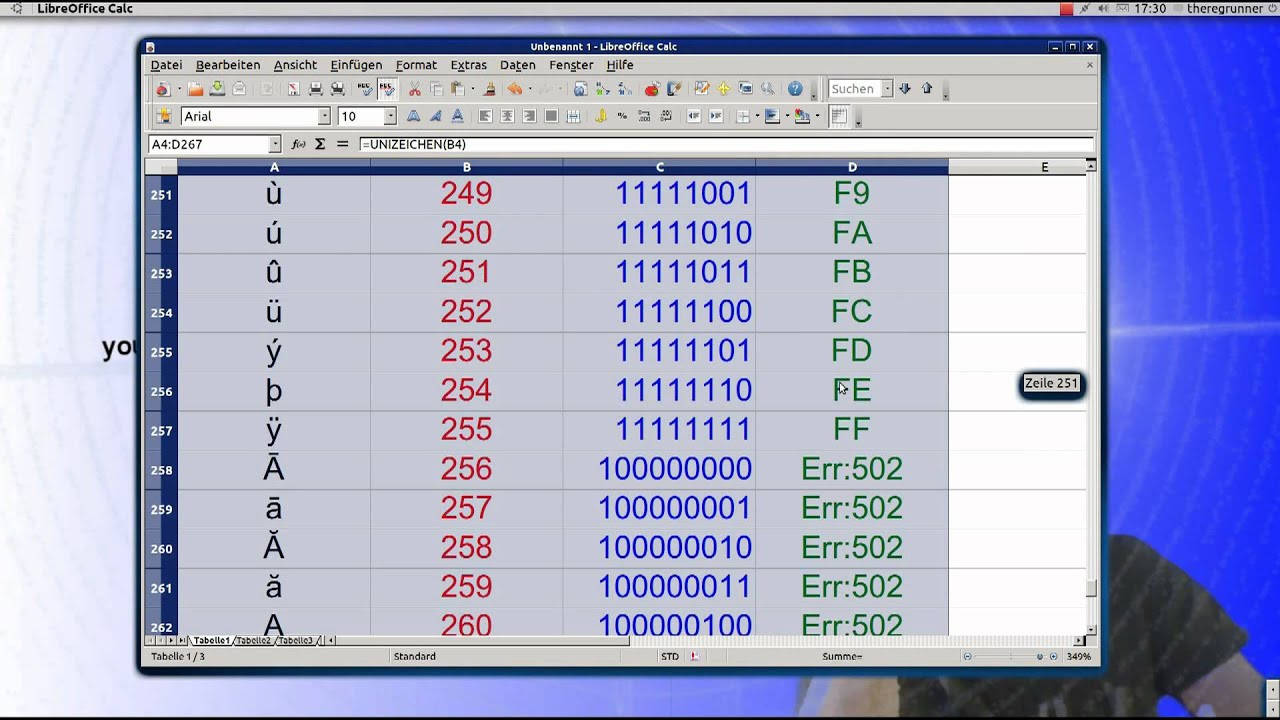The image size is (1280, 720).
Task: Open the Daten menu
Action: tap(518, 65)
